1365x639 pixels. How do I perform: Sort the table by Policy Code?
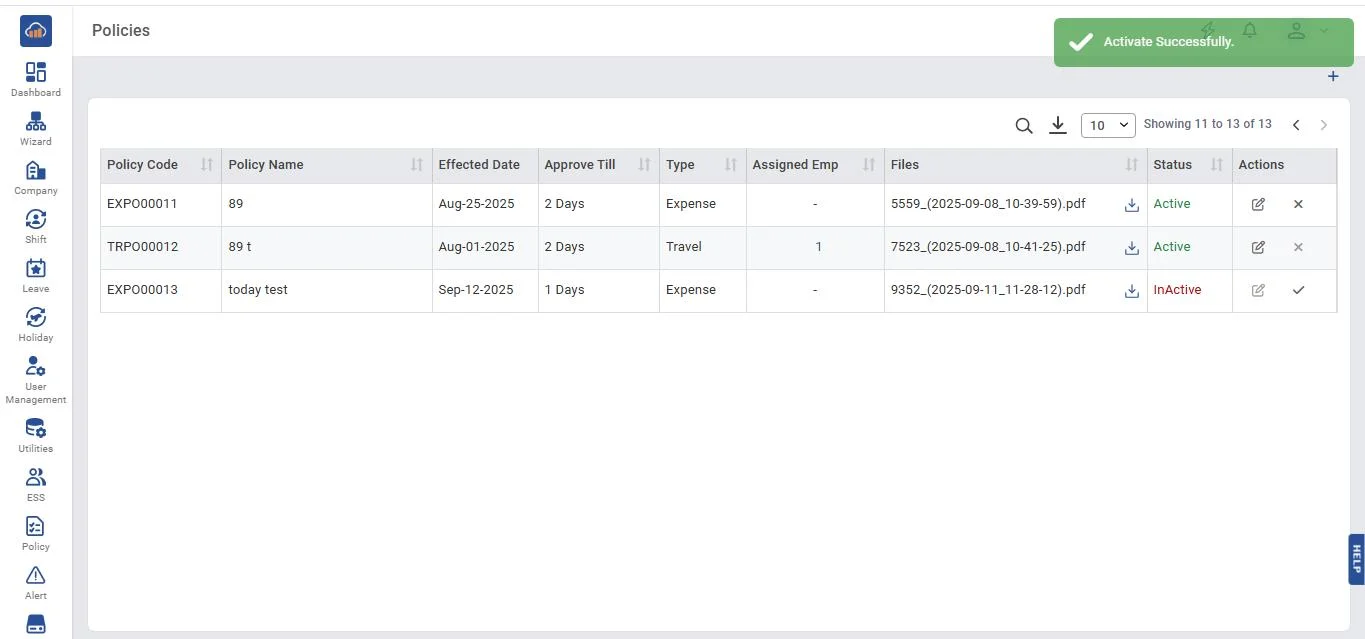pos(206,165)
